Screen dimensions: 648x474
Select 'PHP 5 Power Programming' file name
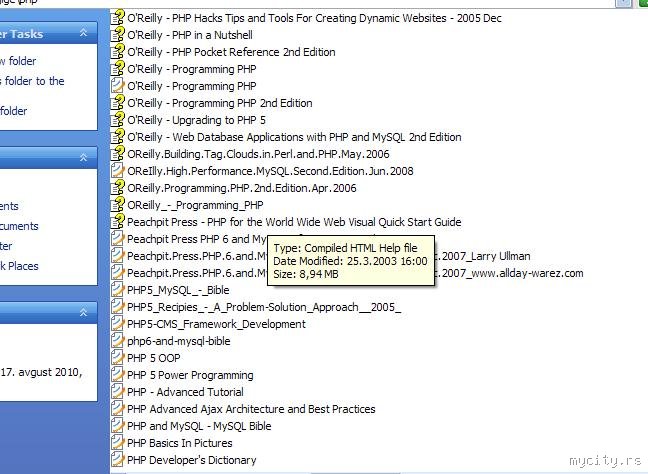click(x=190, y=375)
